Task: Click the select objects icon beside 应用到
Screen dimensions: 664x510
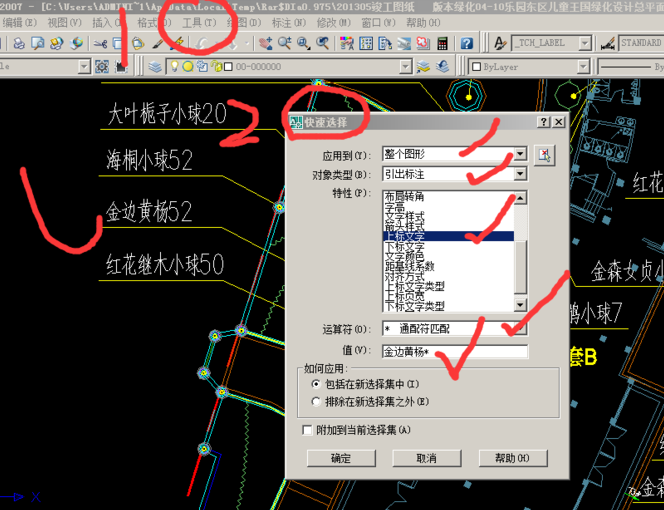Action: tap(544, 155)
